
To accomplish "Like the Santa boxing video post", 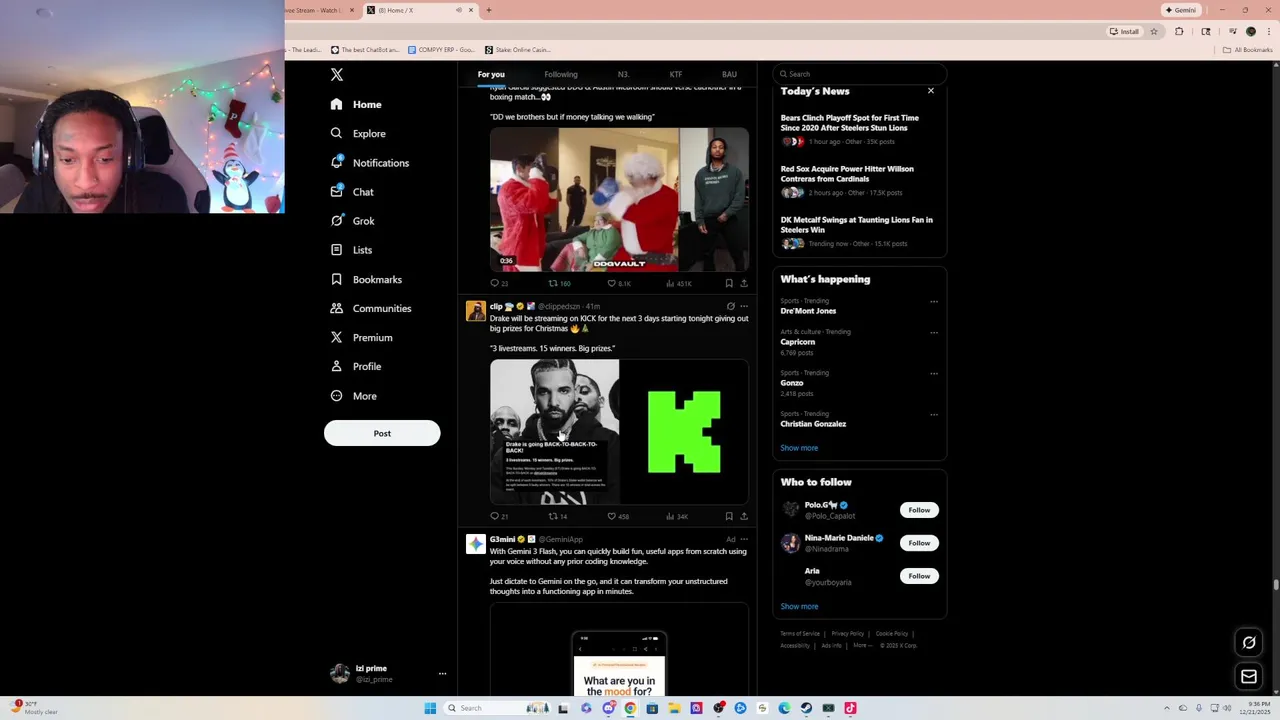I will (x=612, y=283).
